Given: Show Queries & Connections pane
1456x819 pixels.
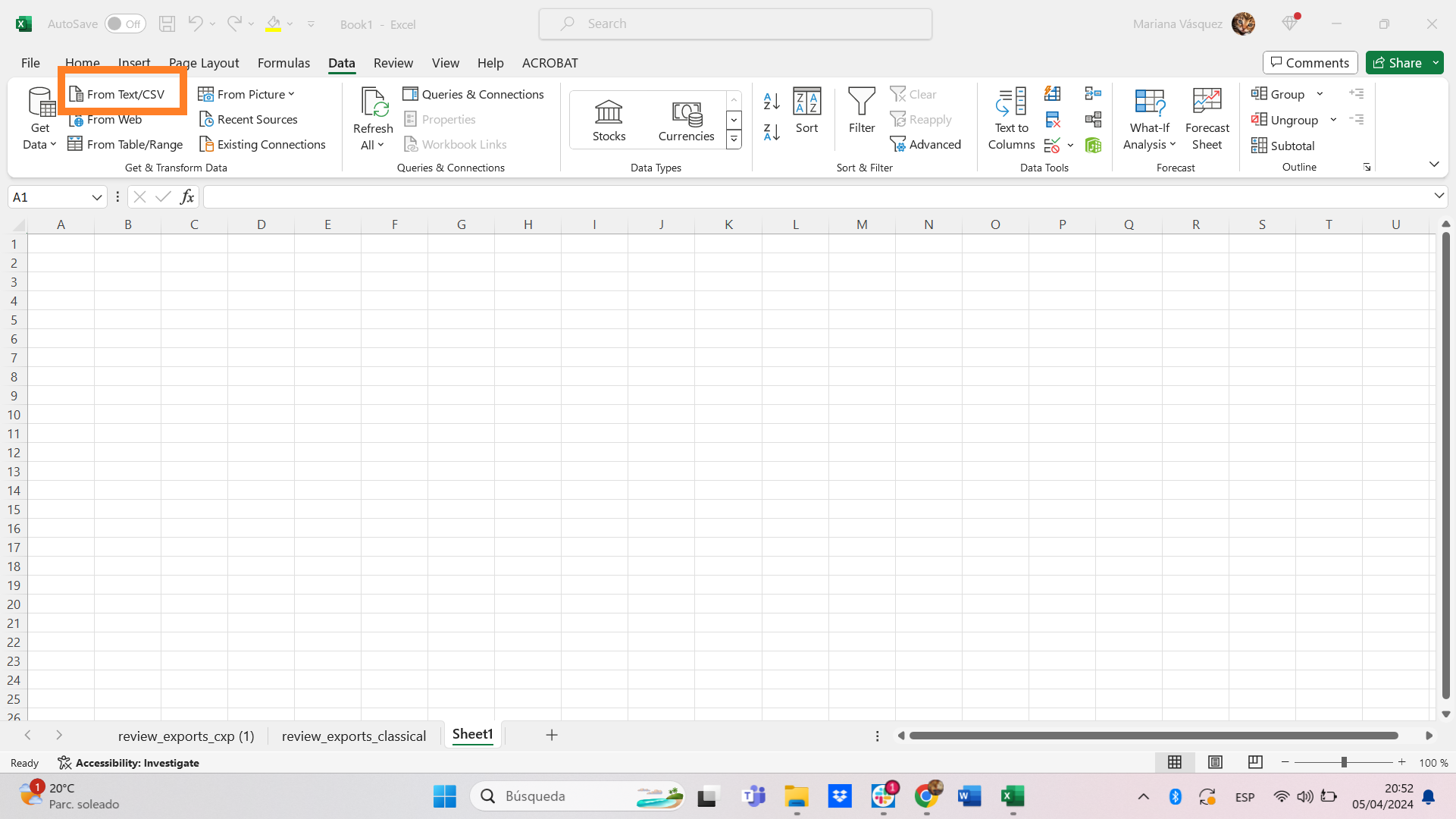Looking at the screenshot, I should 474,94.
